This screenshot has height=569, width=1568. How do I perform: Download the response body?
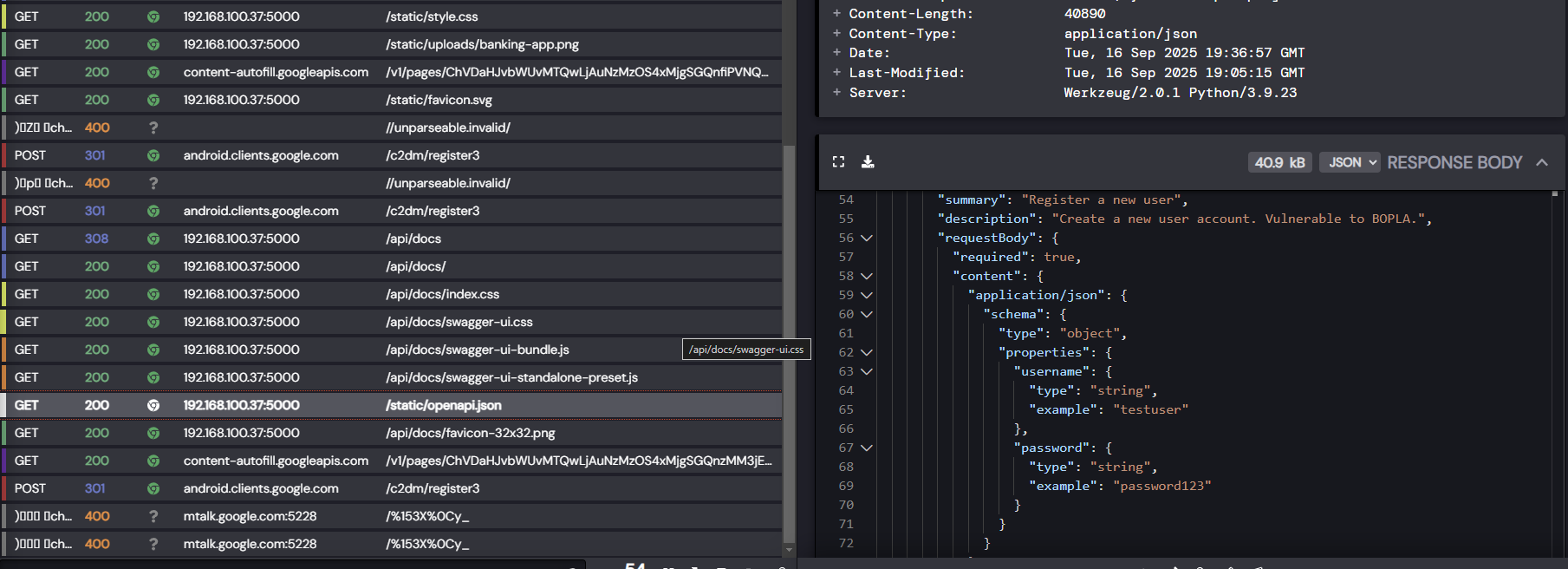pos(868,162)
